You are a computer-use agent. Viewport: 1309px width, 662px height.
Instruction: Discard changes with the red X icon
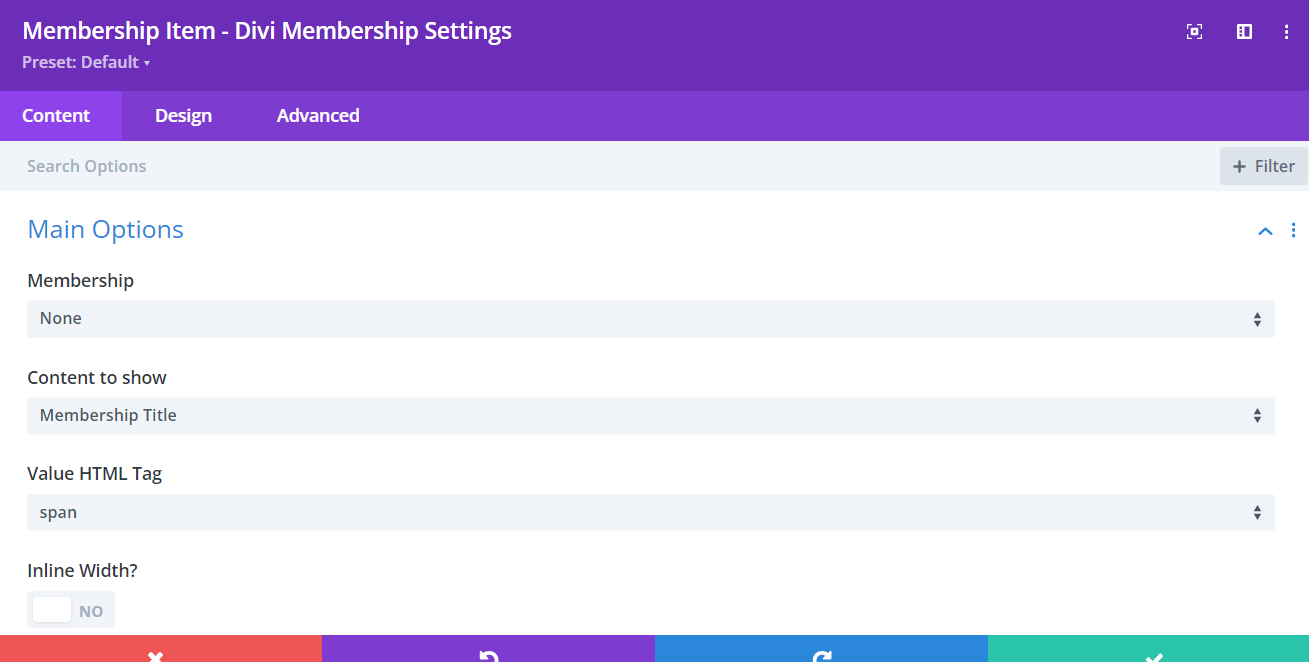[x=155, y=655]
